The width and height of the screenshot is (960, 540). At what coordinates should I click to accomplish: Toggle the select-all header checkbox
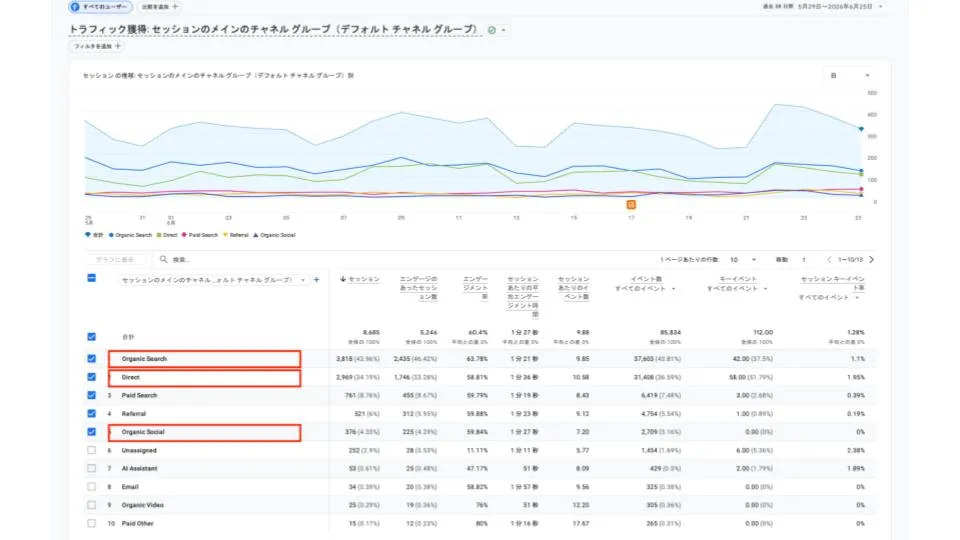(91, 279)
